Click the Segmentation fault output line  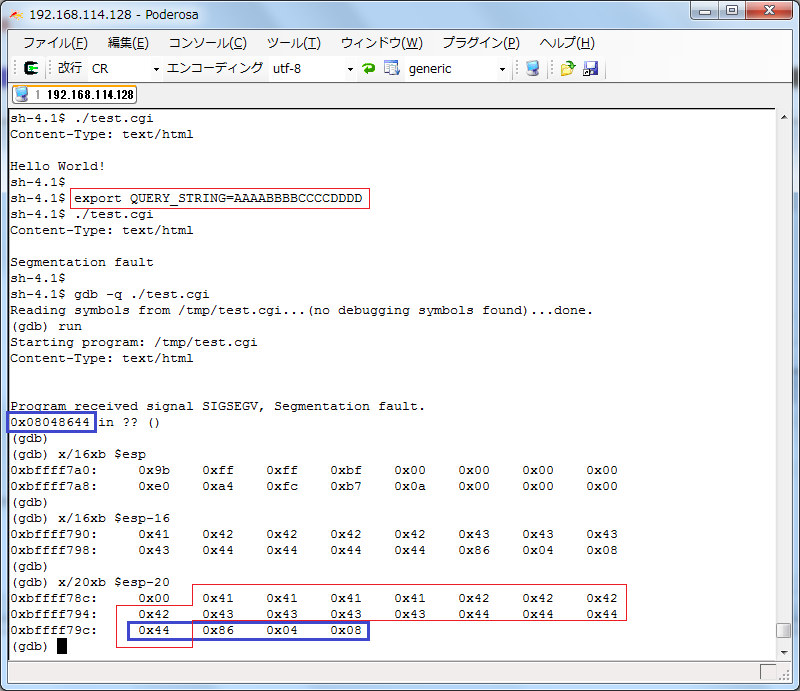pos(82,262)
